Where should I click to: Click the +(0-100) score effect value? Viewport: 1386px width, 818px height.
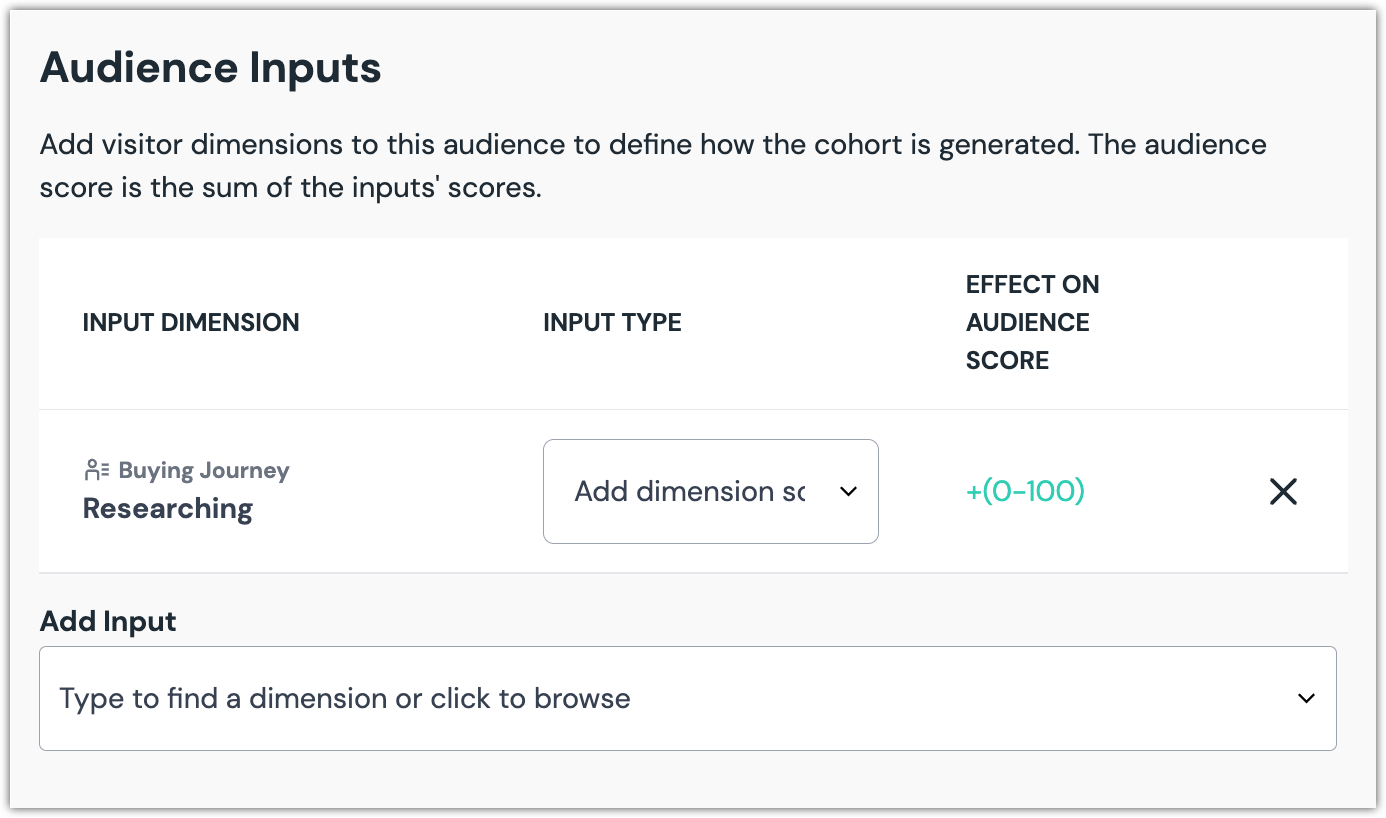(x=1025, y=491)
